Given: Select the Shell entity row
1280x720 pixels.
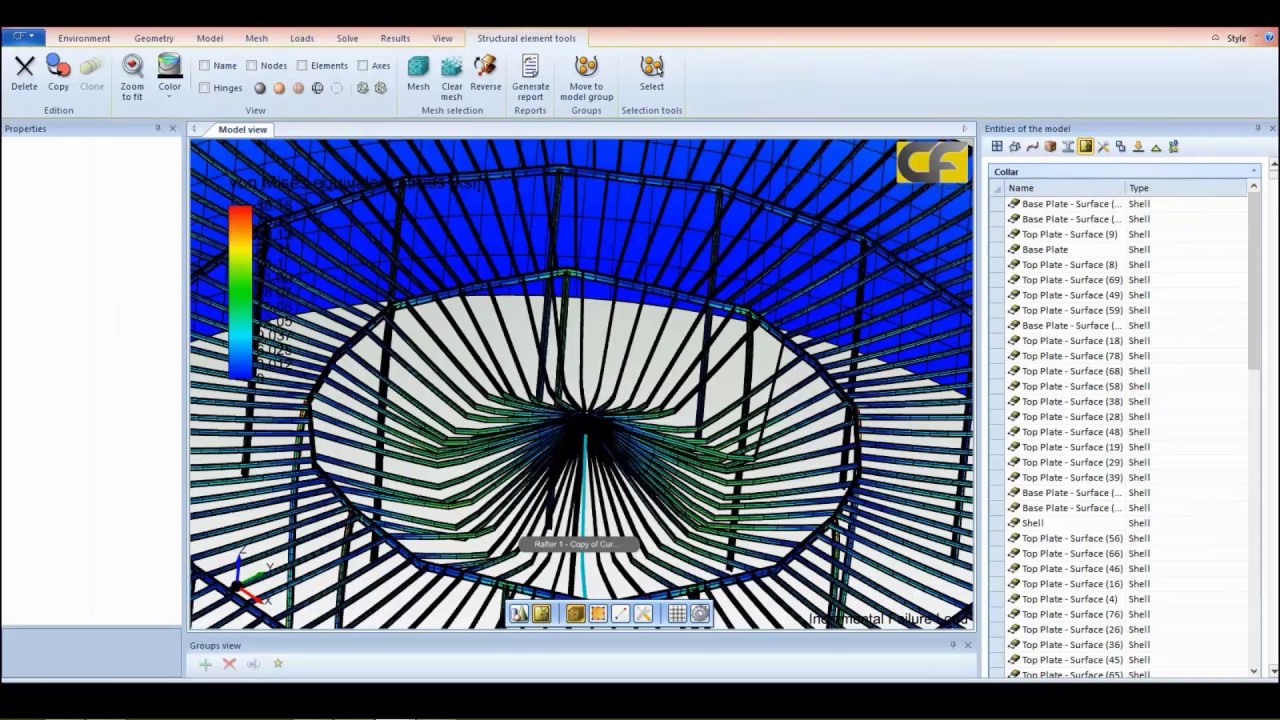Looking at the screenshot, I should pyautogui.click(x=1126, y=523).
